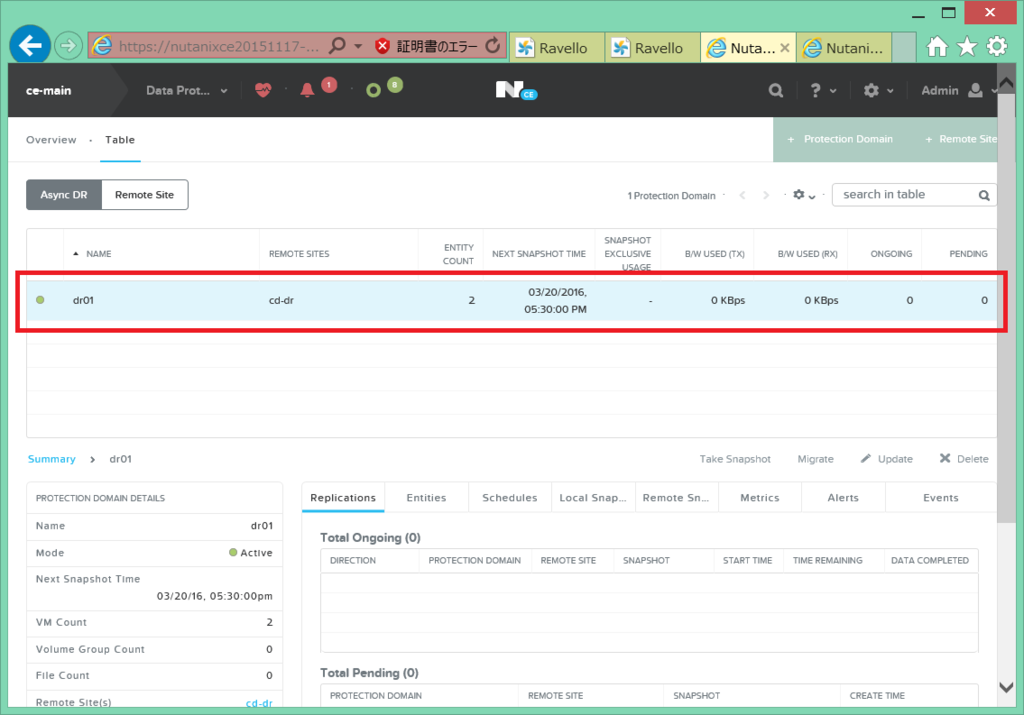Open the Events tab
The image size is (1024, 715).
[x=940, y=498]
